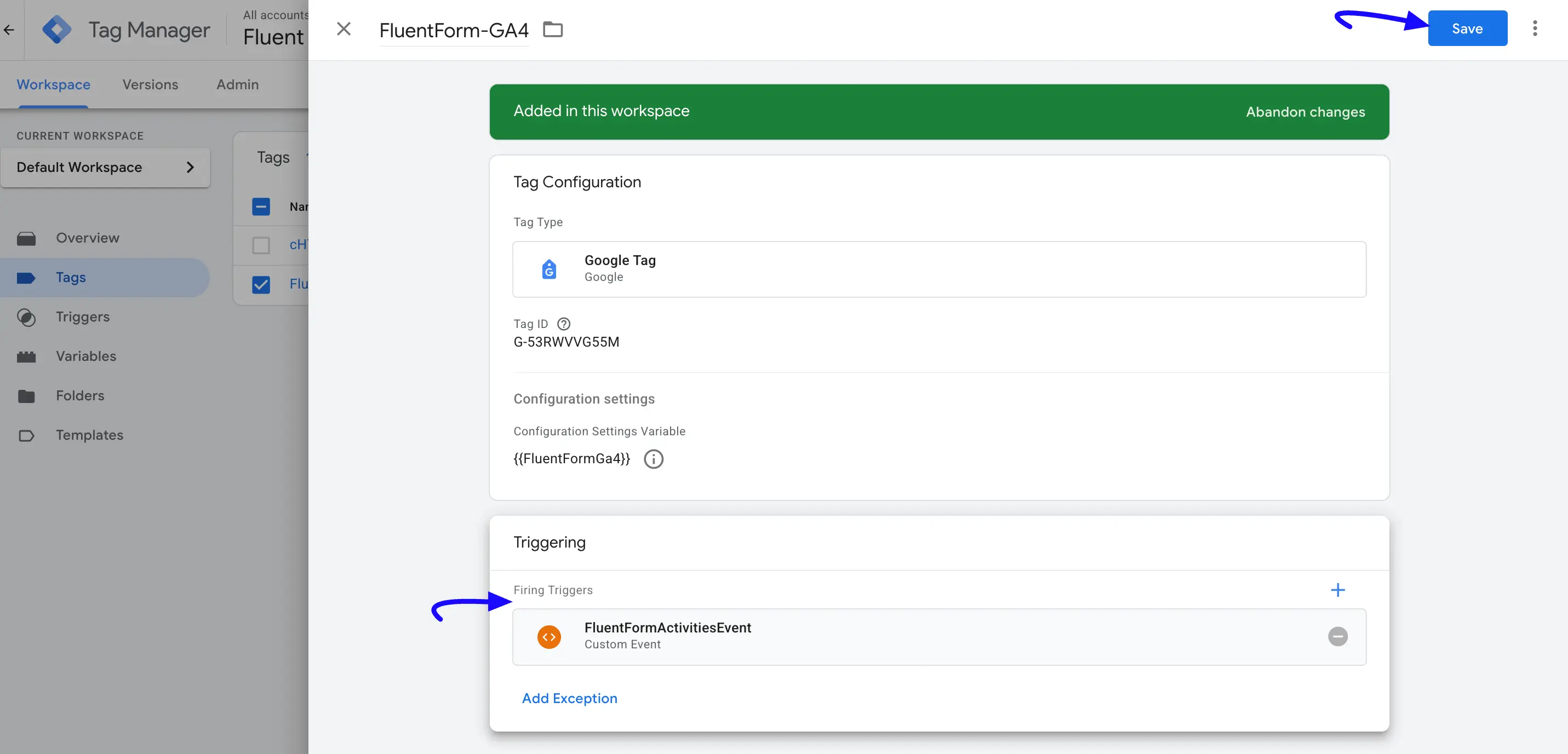This screenshot has width=1568, height=754.
Task: Open the three-dot more actions menu
Action: (x=1535, y=28)
